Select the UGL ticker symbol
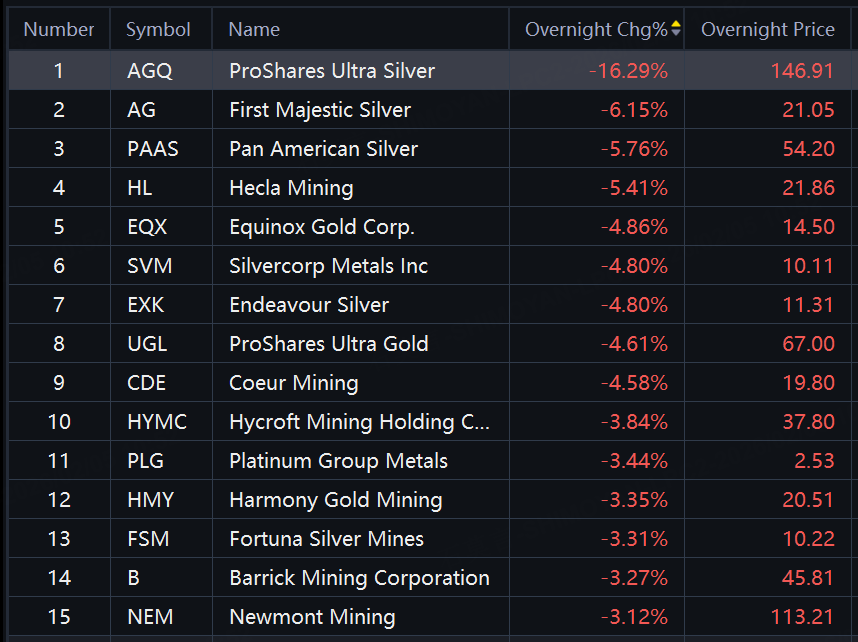Image resolution: width=858 pixels, height=642 pixels. pos(148,344)
